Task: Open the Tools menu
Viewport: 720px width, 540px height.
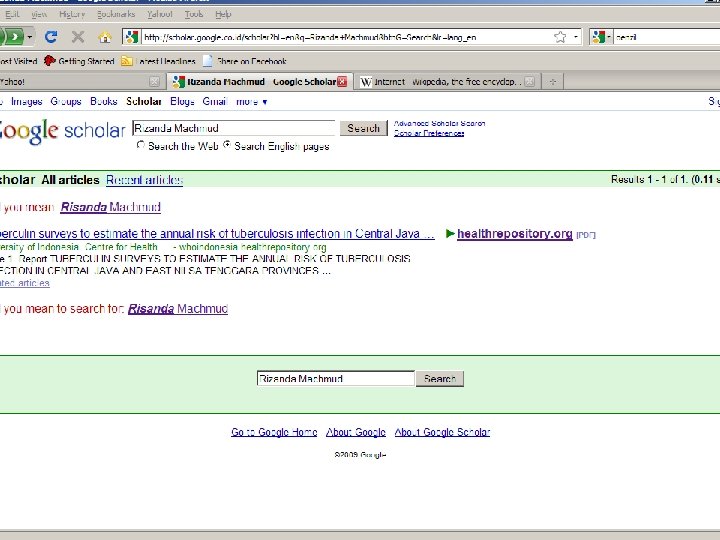Action: (x=194, y=14)
